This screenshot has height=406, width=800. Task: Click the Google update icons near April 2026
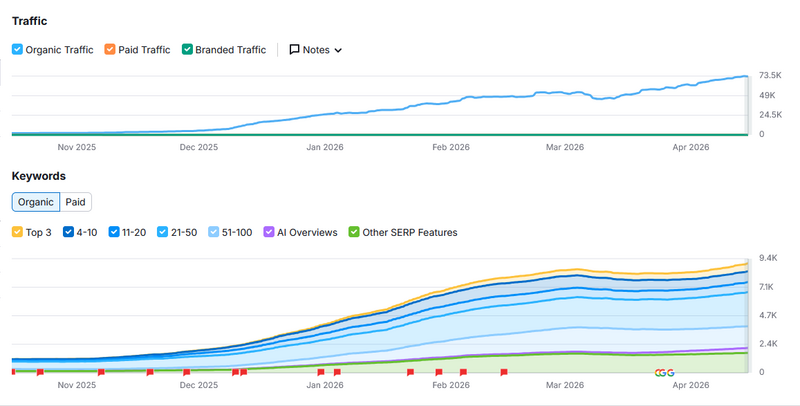click(664, 373)
